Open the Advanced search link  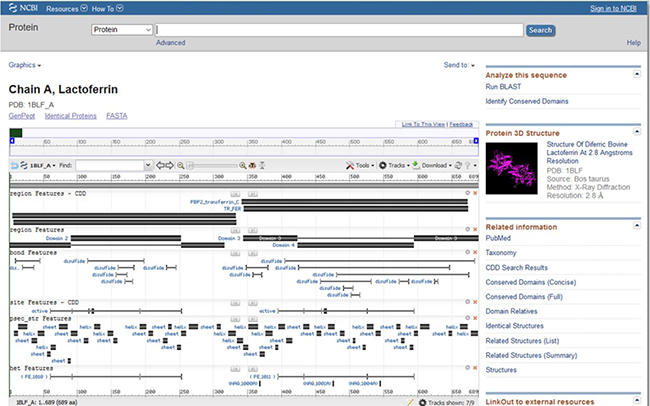coord(170,43)
